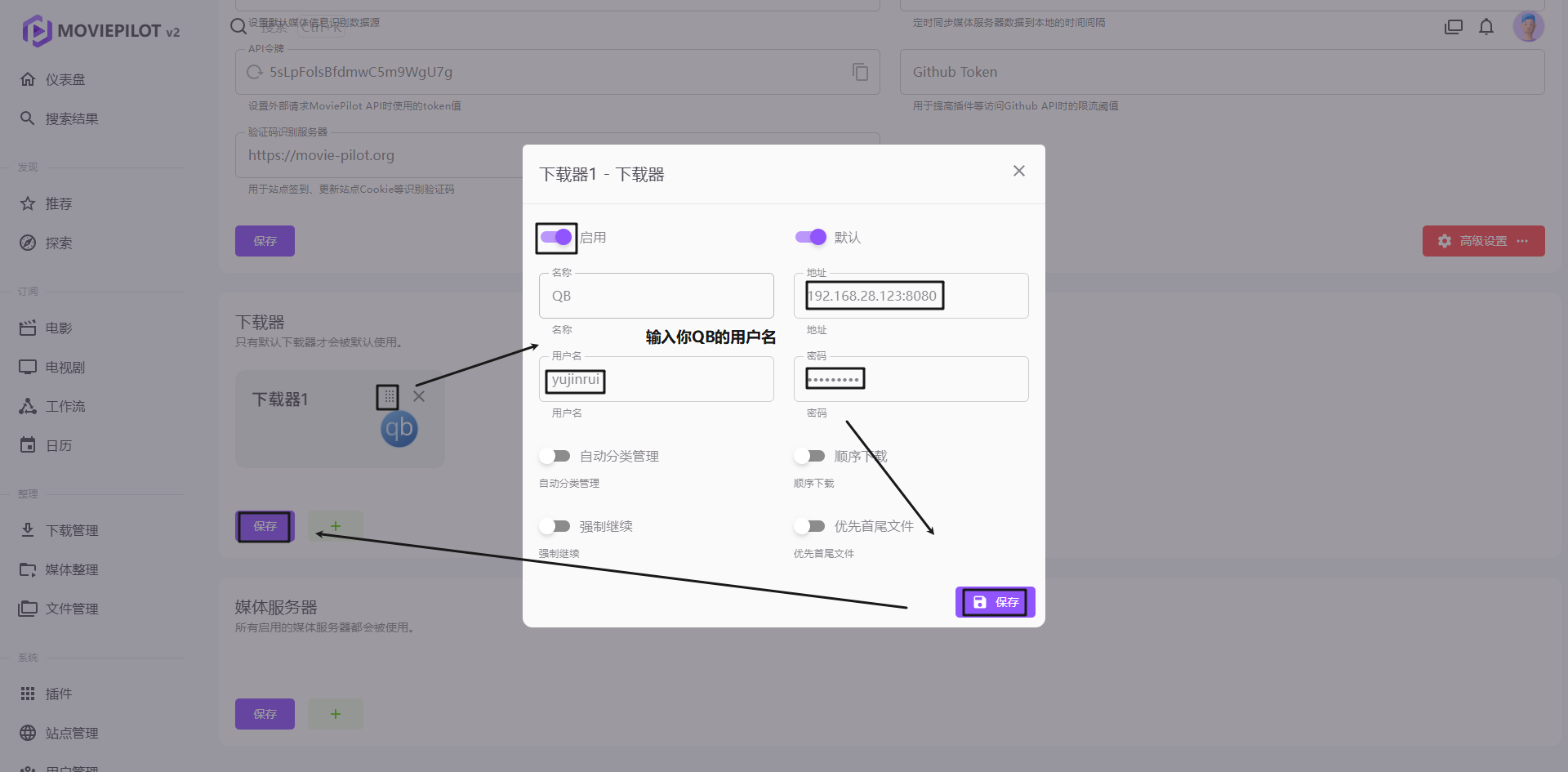Toggle the 启用 enable switch

[556, 238]
